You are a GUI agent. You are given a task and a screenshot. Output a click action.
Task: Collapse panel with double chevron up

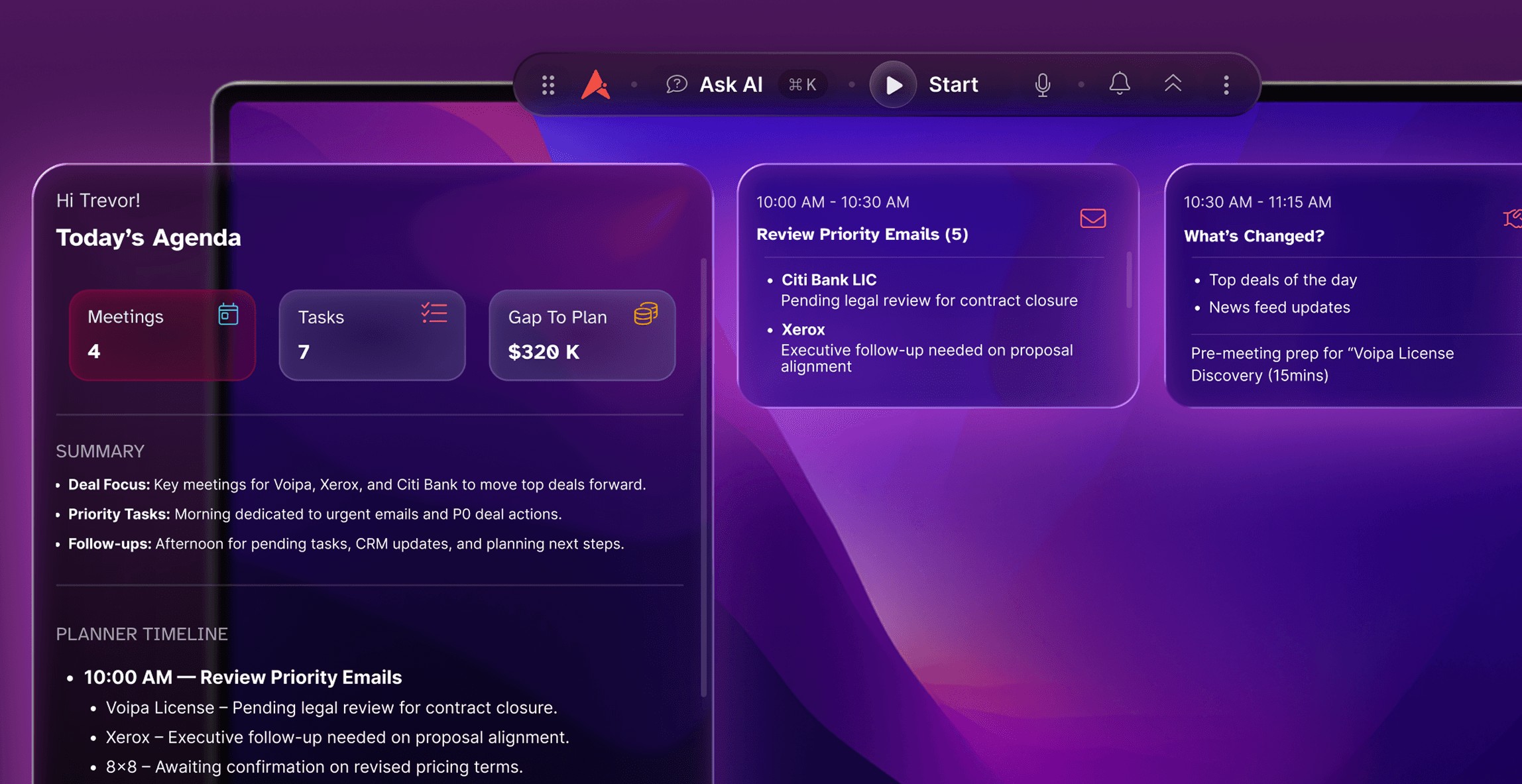pos(1173,84)
